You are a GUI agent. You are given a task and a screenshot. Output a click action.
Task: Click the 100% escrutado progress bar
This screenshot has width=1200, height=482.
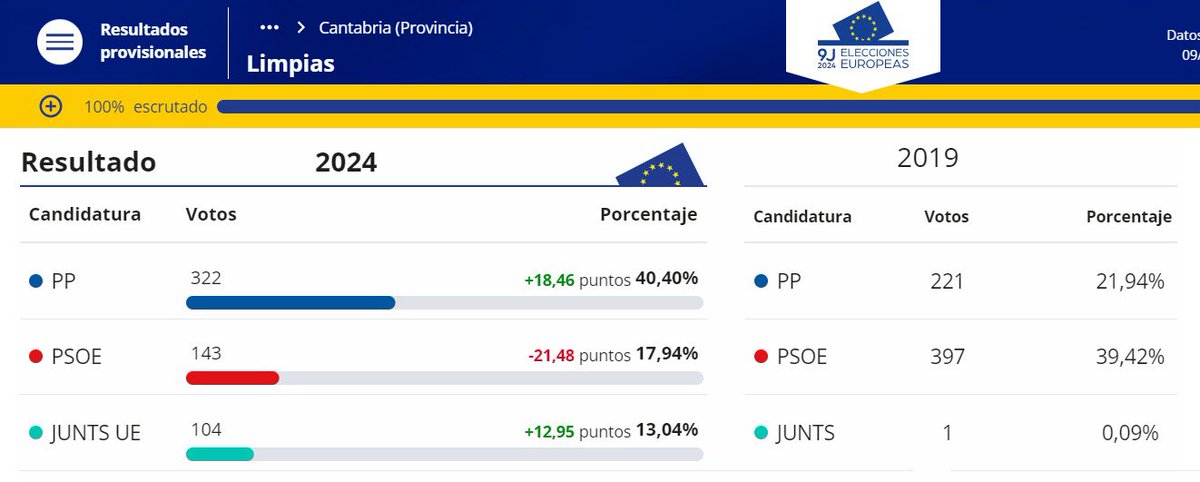coord(708,106)
